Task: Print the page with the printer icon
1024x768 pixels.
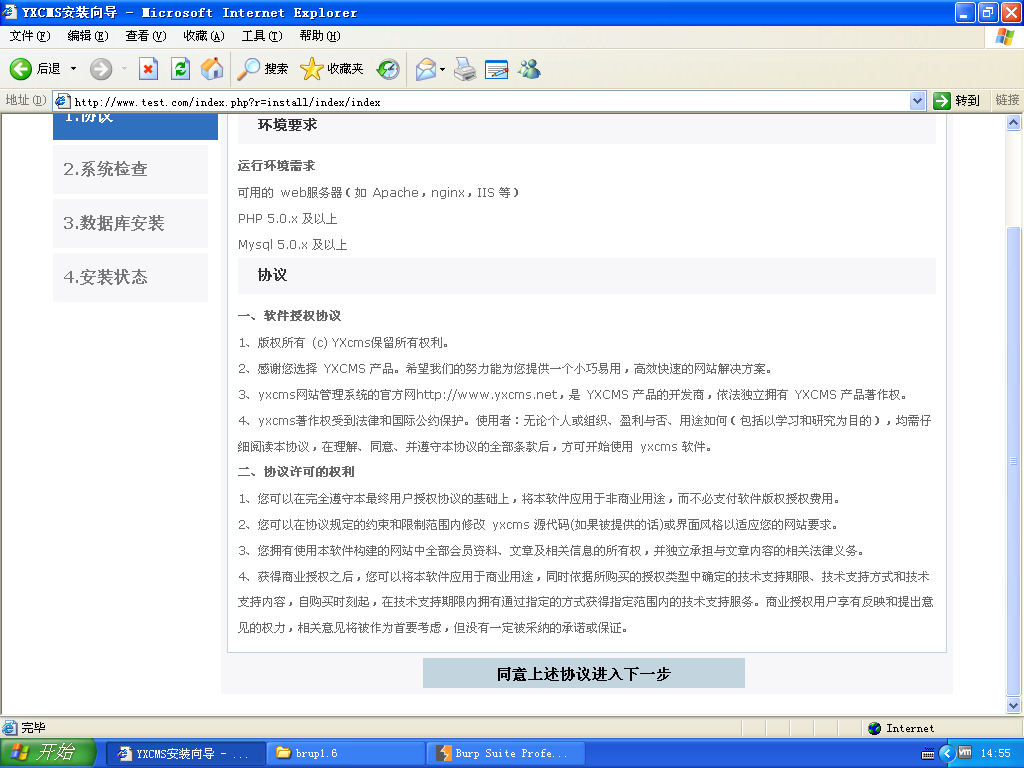Action: [x=465, y=69]
